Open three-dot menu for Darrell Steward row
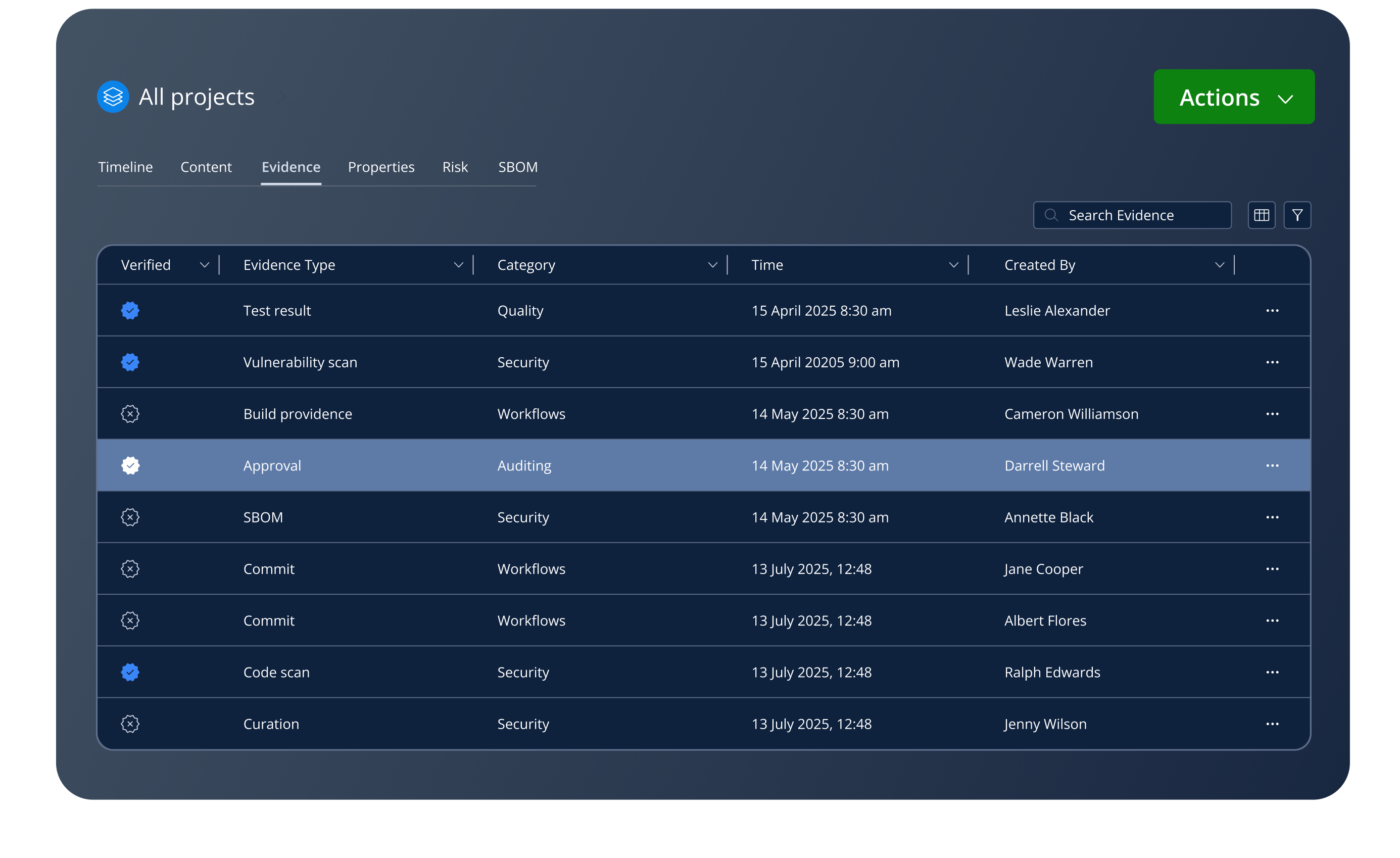Image resolution: width=1400 pixels, height=858 pixels. click(1272, 466)
